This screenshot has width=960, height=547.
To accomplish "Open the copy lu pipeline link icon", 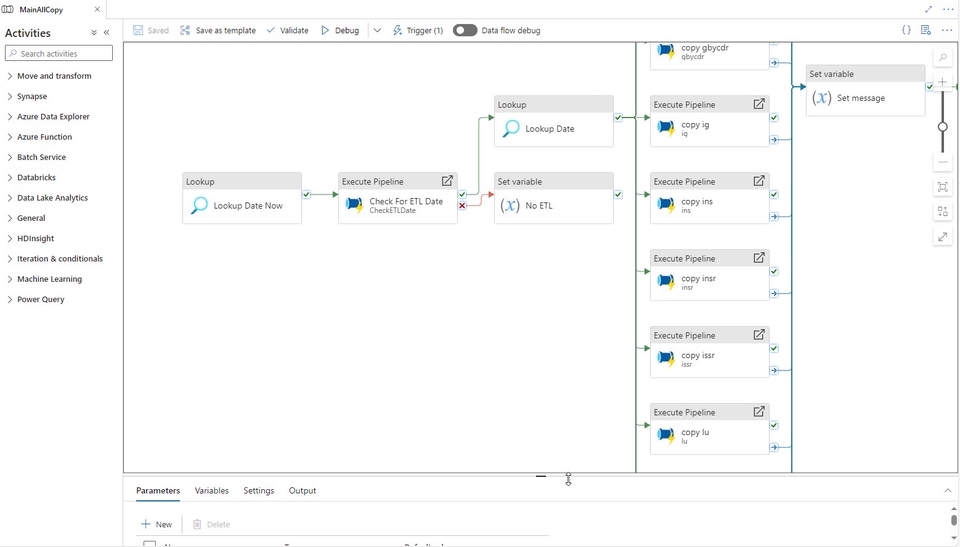I will 759,412.
